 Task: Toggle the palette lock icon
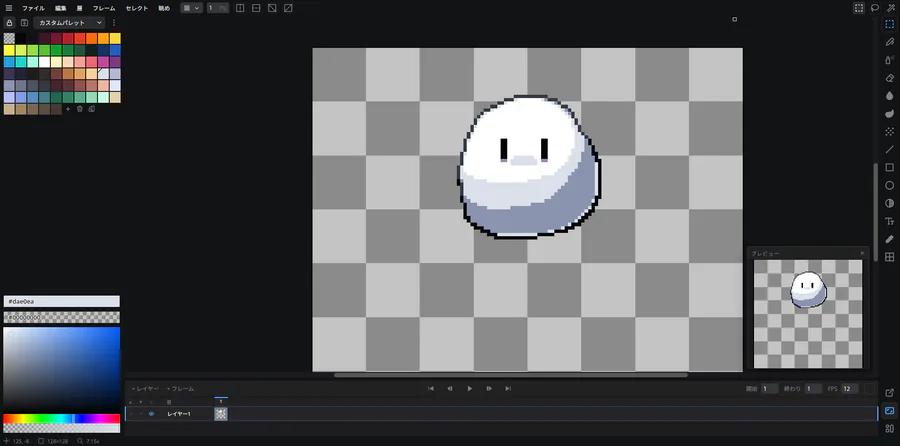coord(9,22)
